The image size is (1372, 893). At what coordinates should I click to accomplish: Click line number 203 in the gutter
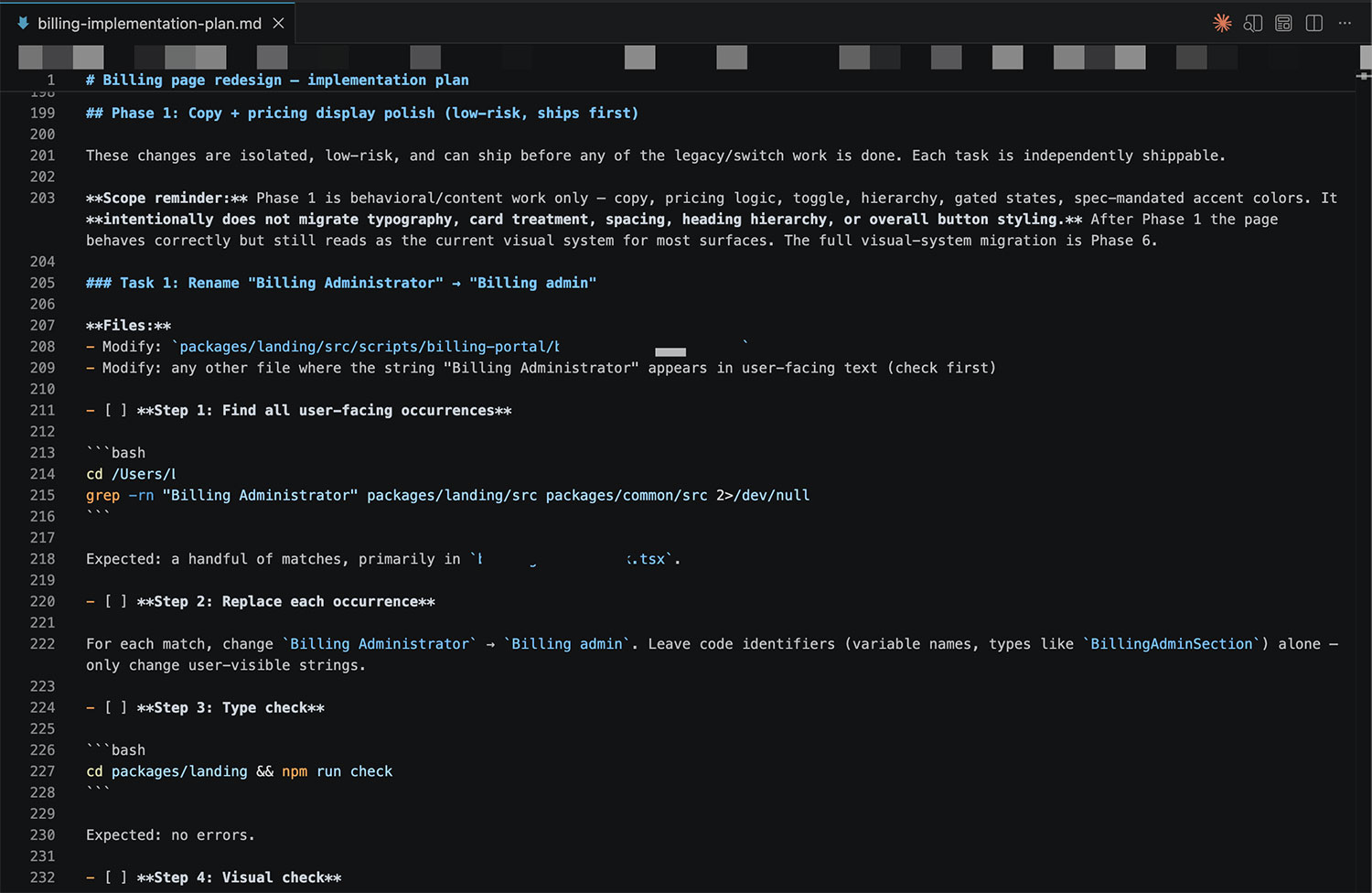[x=42, y=198]
